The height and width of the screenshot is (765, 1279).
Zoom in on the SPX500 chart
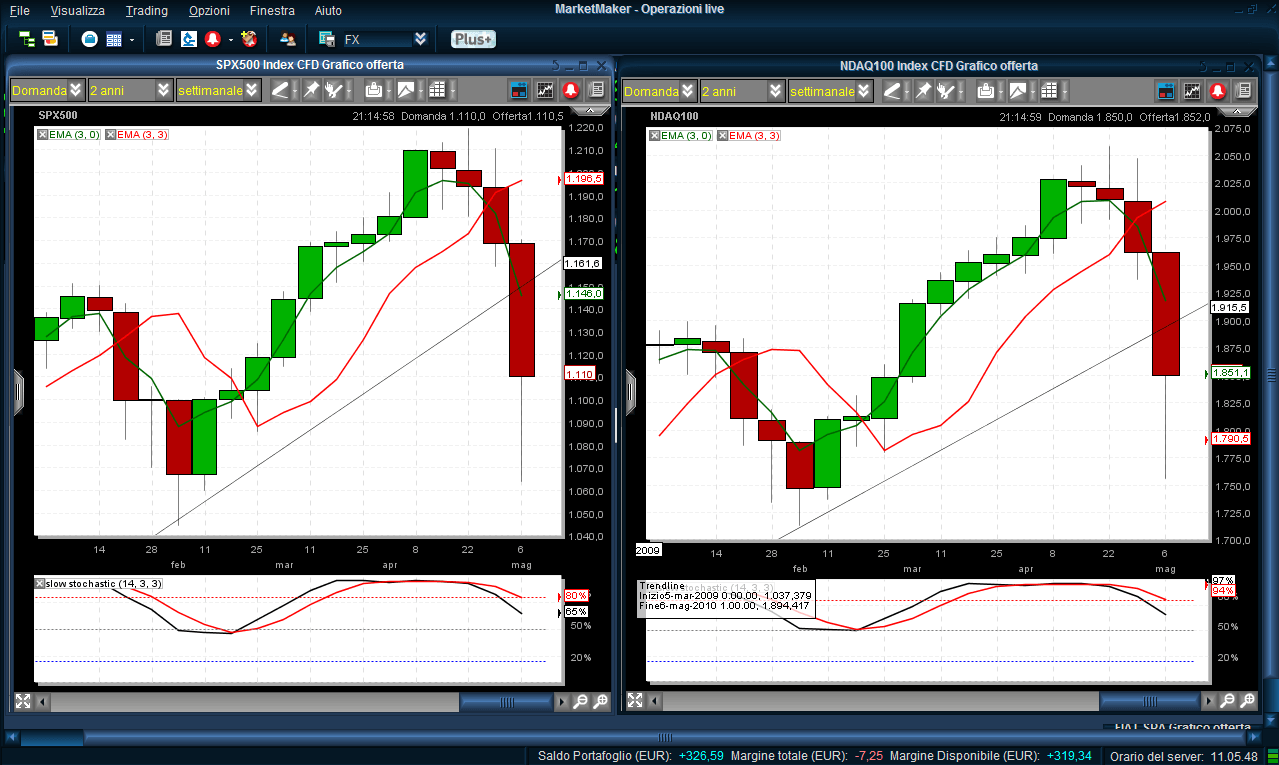coord(601,702)
